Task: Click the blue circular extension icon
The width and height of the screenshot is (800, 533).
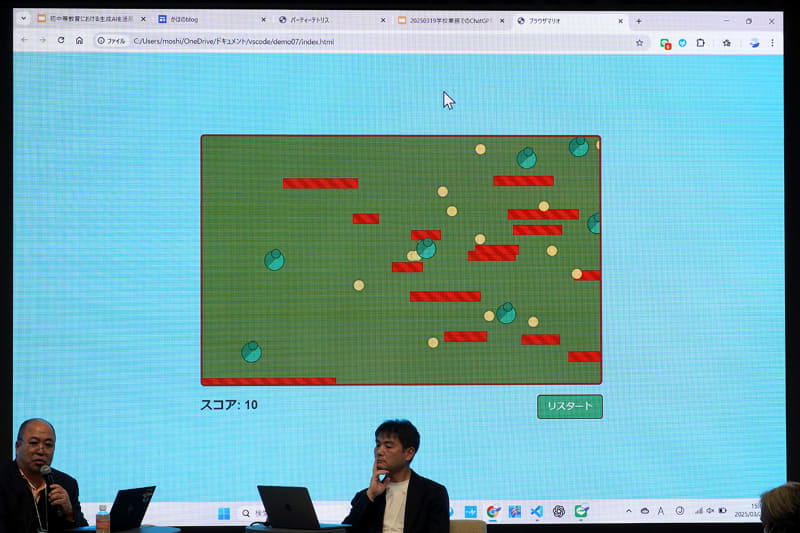Action: 683,43
